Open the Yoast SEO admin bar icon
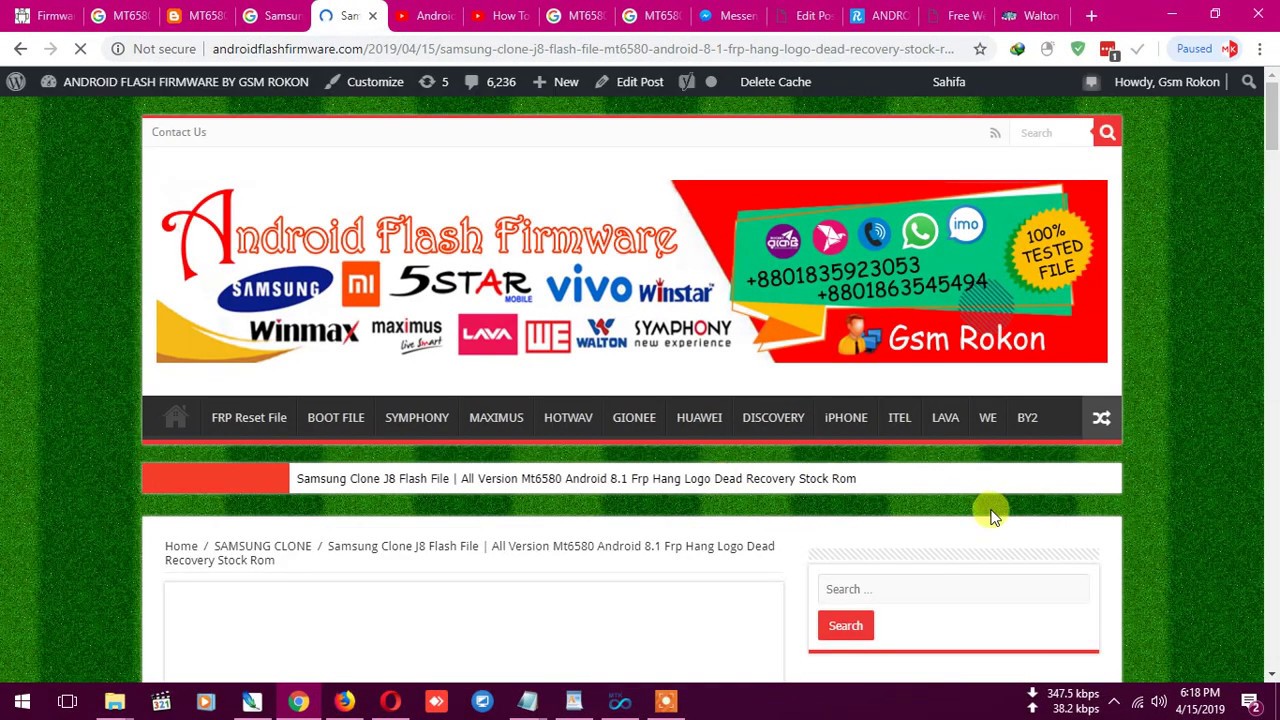The image size is (1280, 720). click(687, 82)
